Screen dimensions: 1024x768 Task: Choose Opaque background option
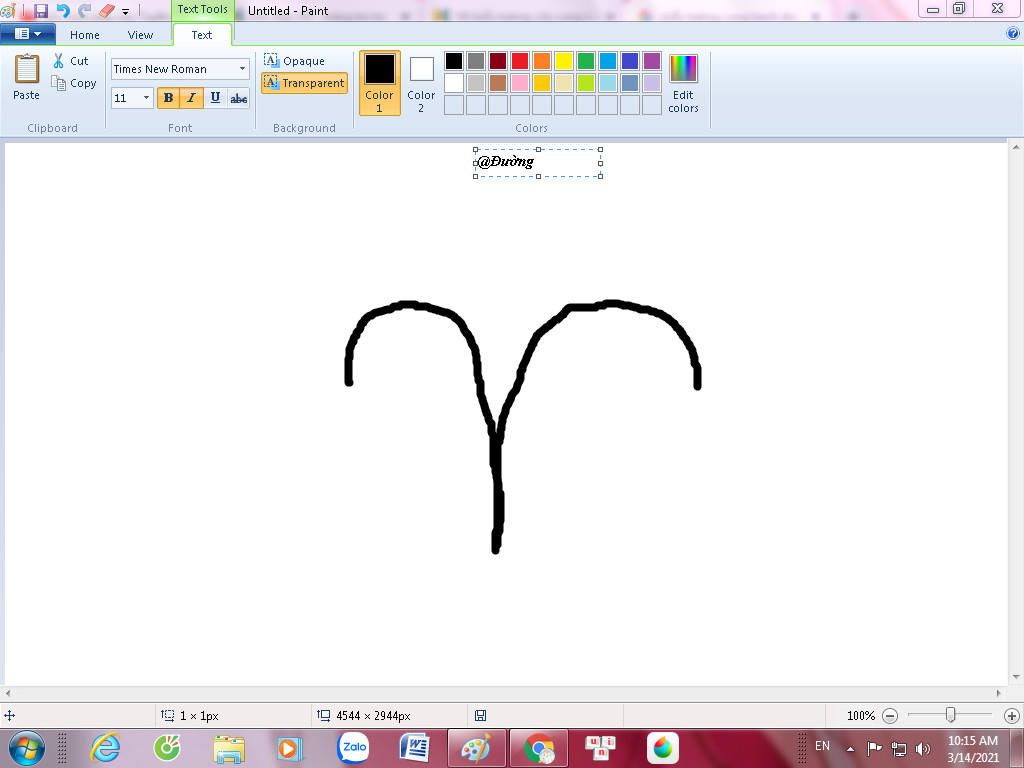click(295, 61)
